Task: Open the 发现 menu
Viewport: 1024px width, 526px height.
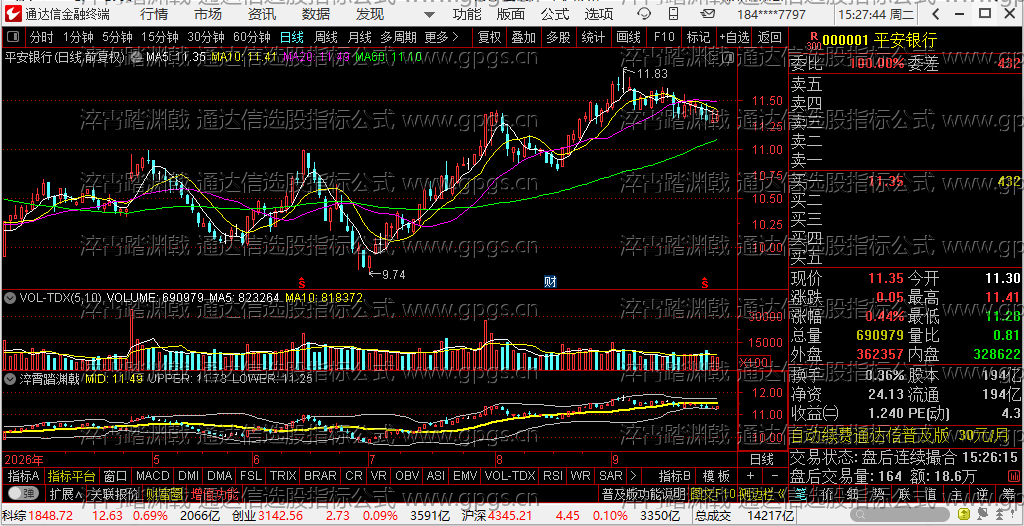Action: (370, 14)
